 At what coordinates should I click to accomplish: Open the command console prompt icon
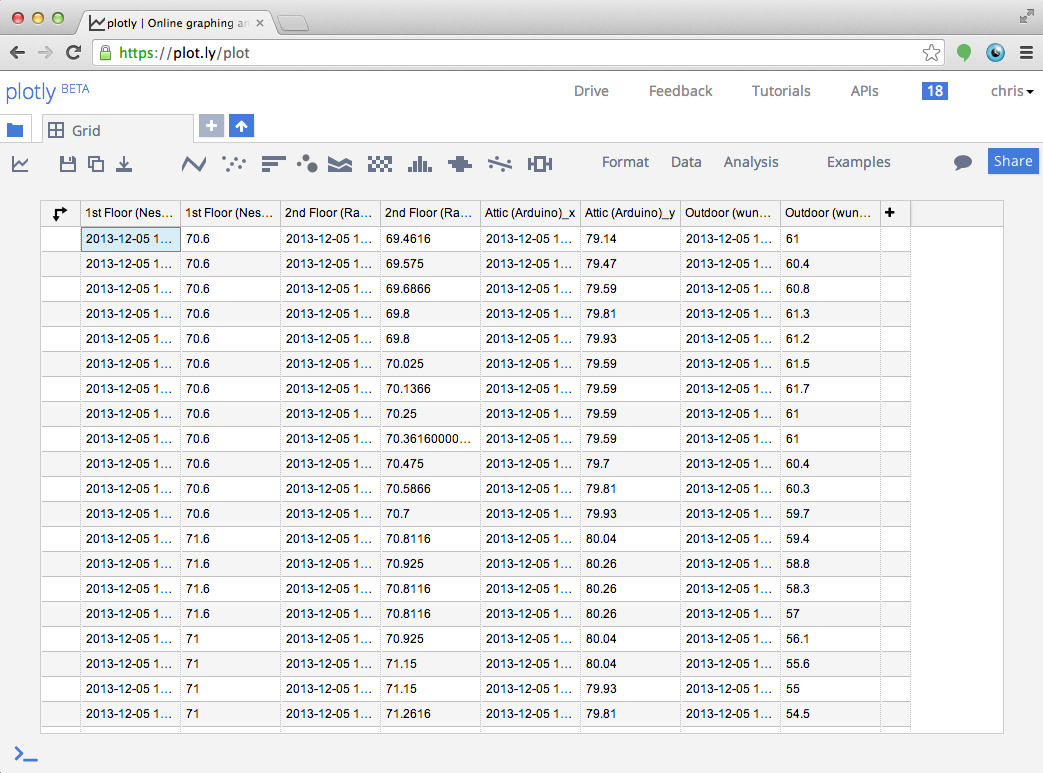point(26,754)
